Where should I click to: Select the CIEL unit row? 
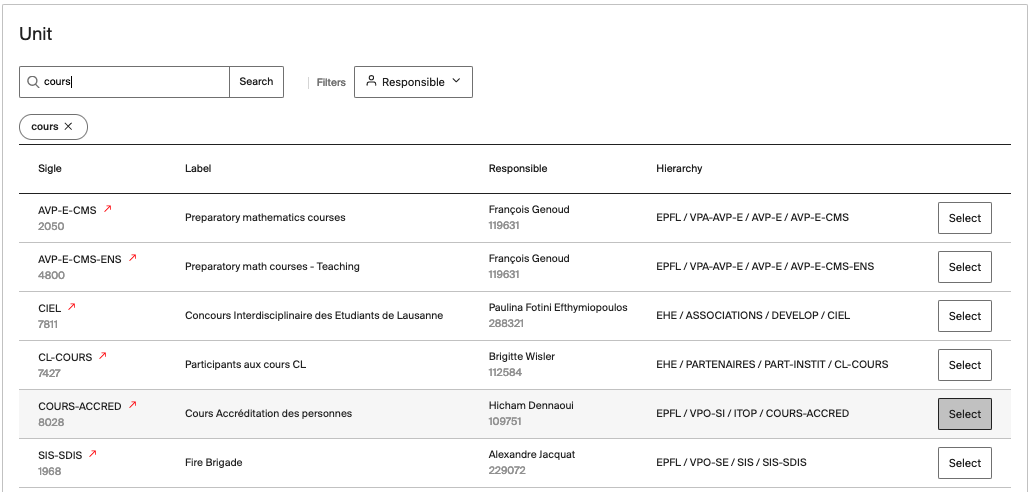tap(964, 316)
